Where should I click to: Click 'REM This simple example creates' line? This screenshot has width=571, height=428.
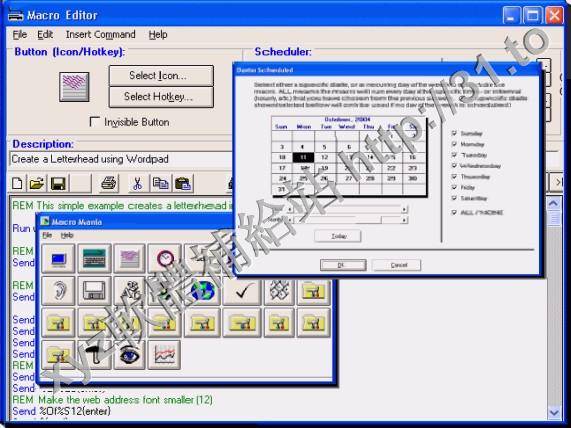pyautogui.click(x=122, y=206)
